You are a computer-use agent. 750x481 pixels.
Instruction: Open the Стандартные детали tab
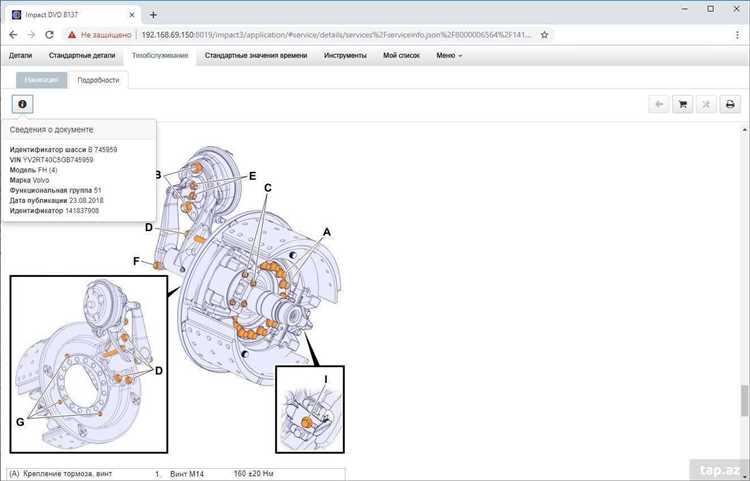coord(82,55)
